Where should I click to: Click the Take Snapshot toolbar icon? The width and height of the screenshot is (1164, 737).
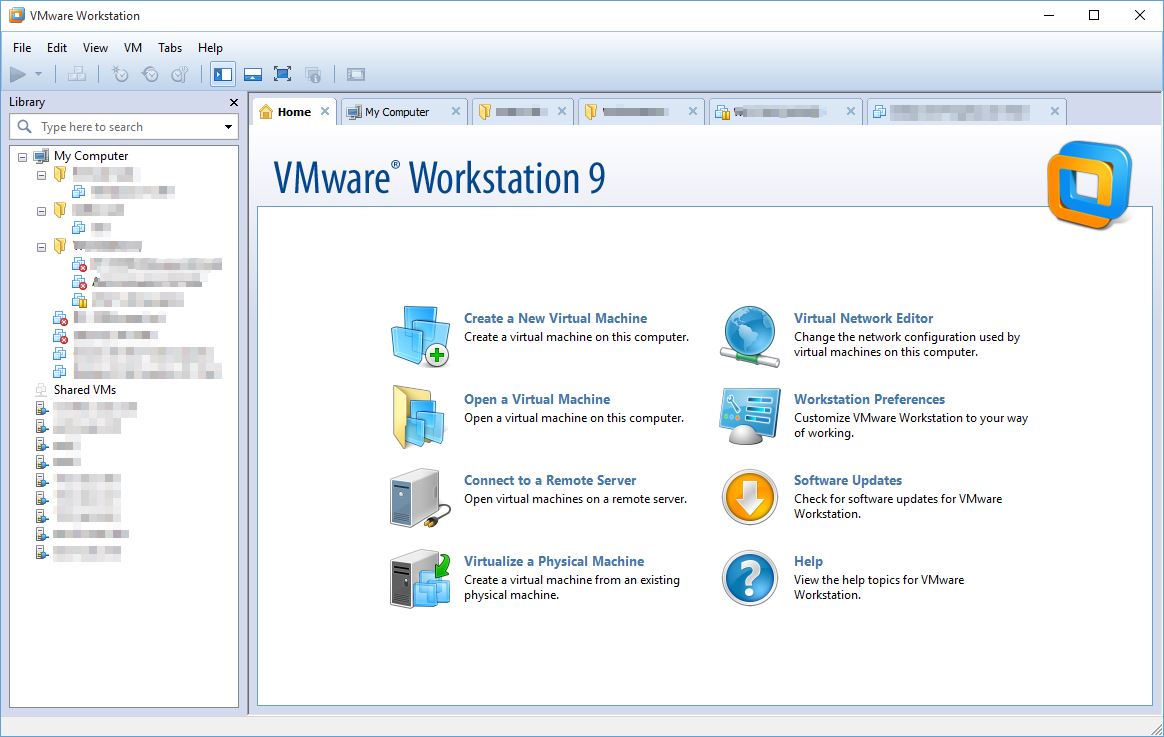coord(120,74)
